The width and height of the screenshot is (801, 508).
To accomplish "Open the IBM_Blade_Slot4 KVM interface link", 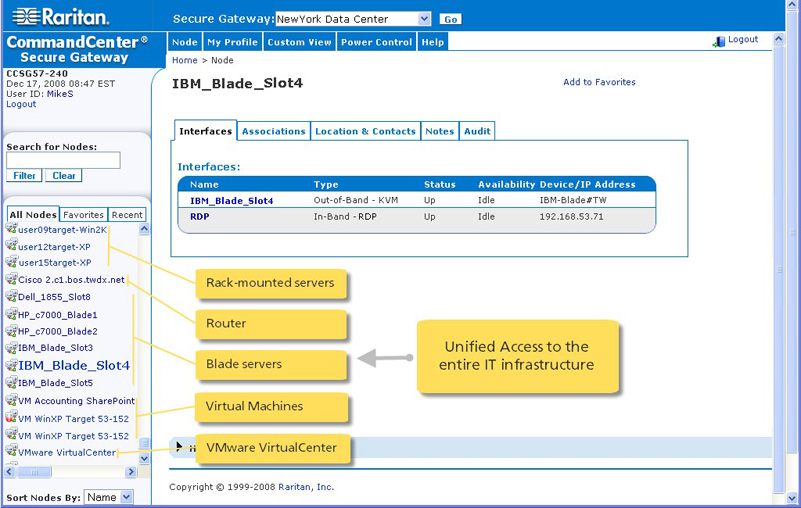I will pyautogui.click(x=231, y=201).
